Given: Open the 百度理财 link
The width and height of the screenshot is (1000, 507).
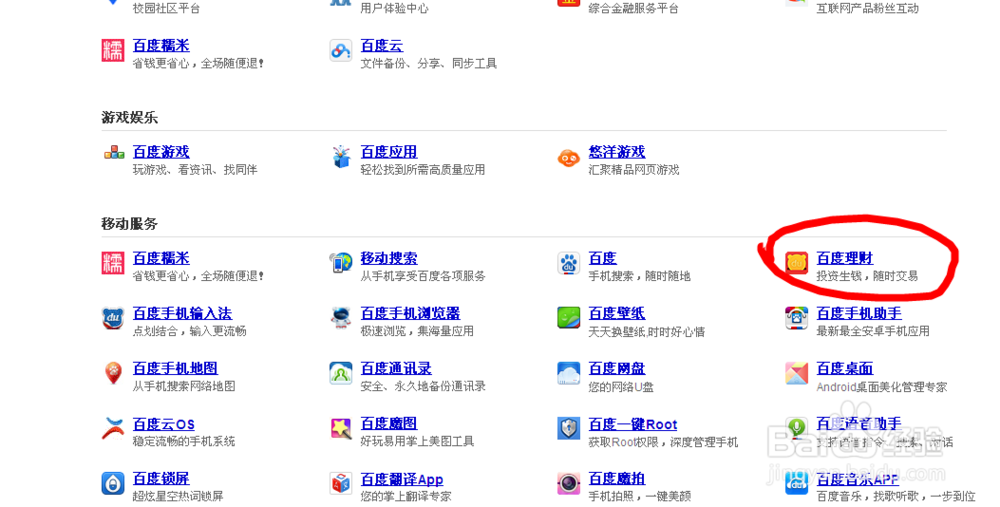Looking at the screenshot, I should (x=844, y=258).
